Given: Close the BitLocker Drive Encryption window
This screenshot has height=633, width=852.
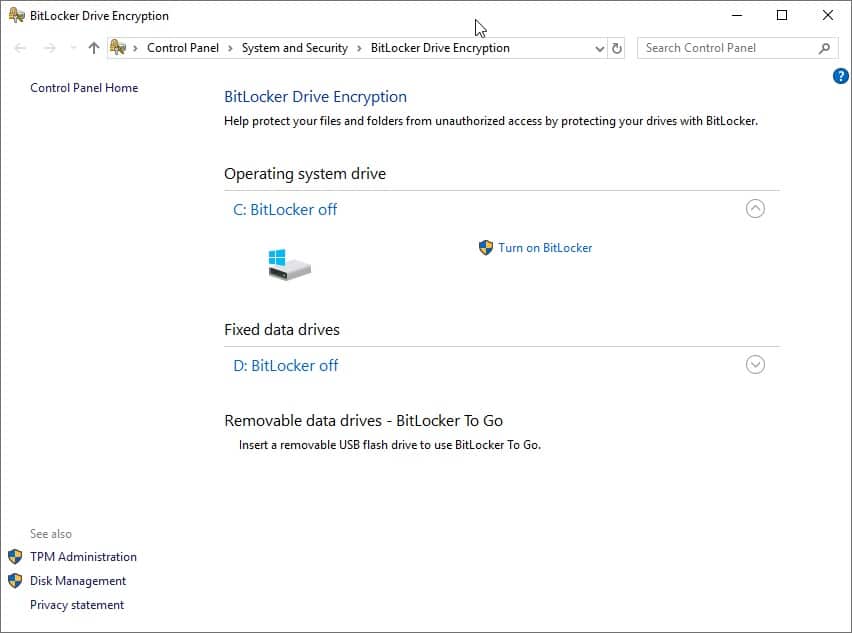Looking at the screenshot, I should [x=828, y=15].
